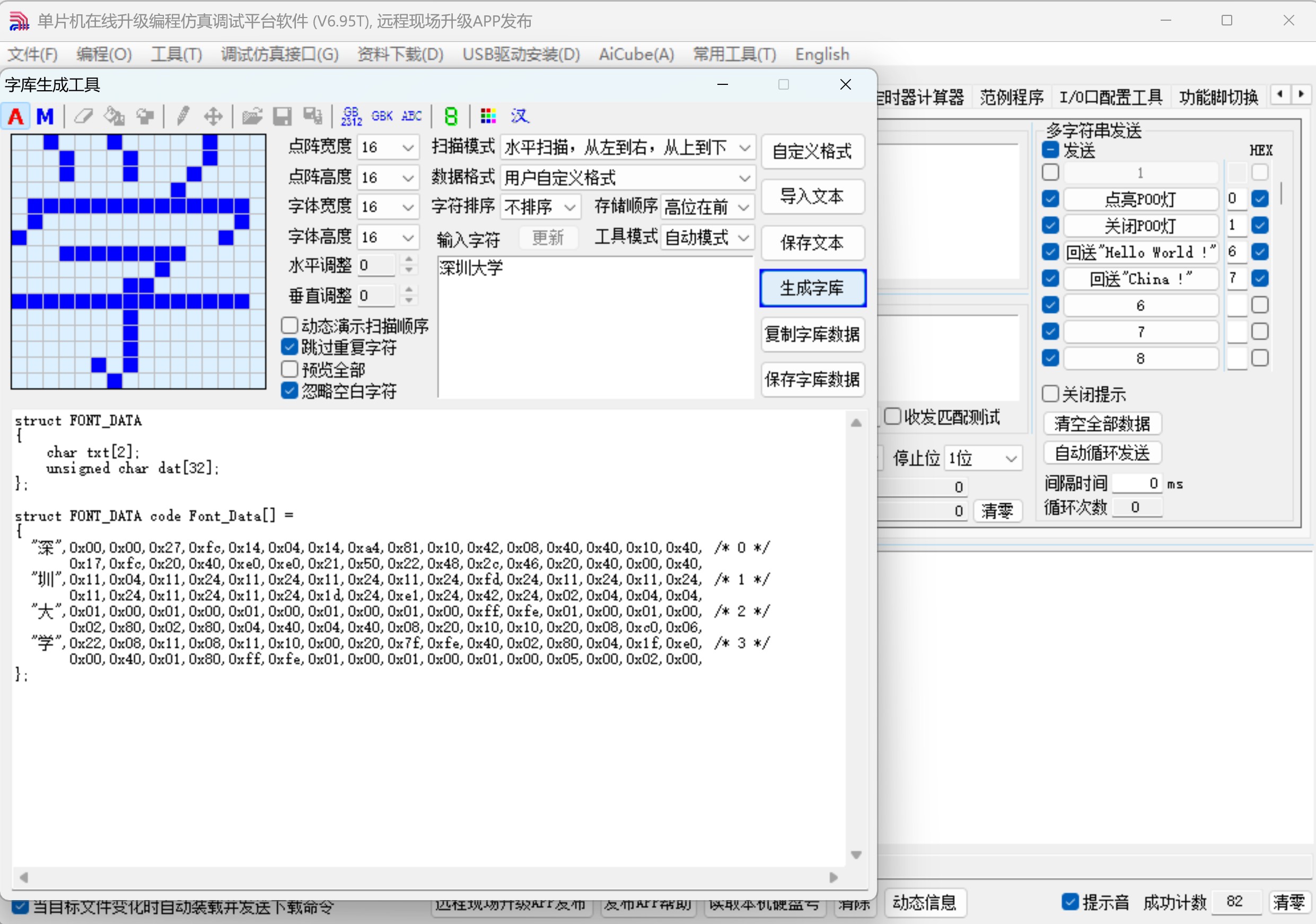Pick the eraser tool icon
The height and width of the screenshot is (924, 1316).
[84, 117]
